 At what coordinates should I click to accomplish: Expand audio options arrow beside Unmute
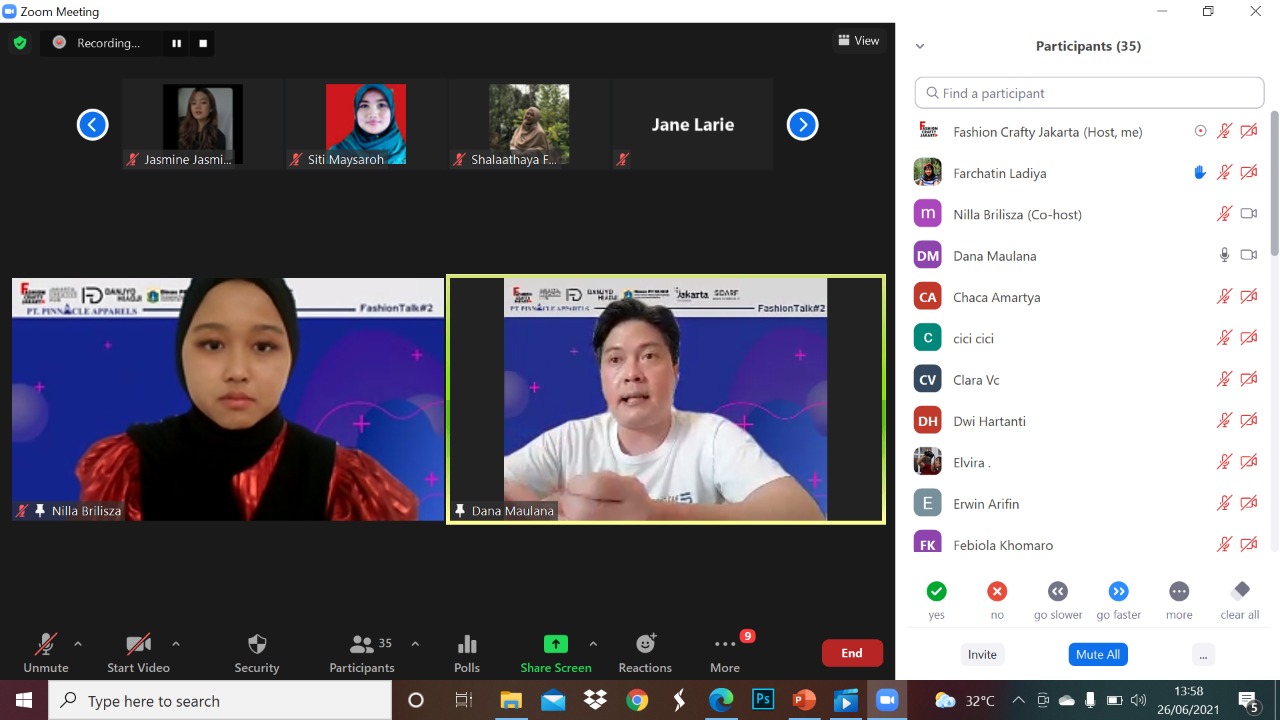[78, 644]
